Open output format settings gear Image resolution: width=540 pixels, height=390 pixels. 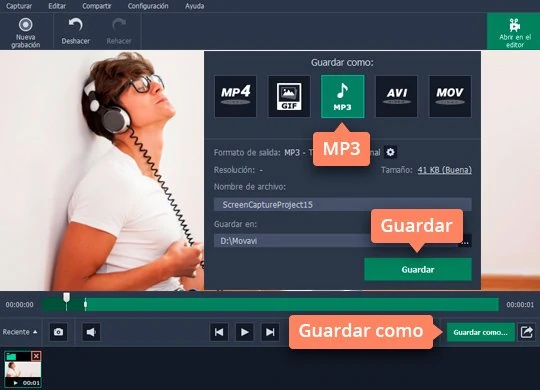click(x=390, y=152)
